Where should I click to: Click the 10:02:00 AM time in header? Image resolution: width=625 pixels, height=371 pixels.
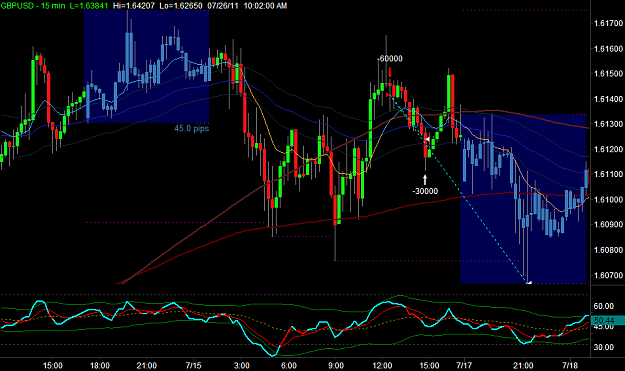[265, 6]
